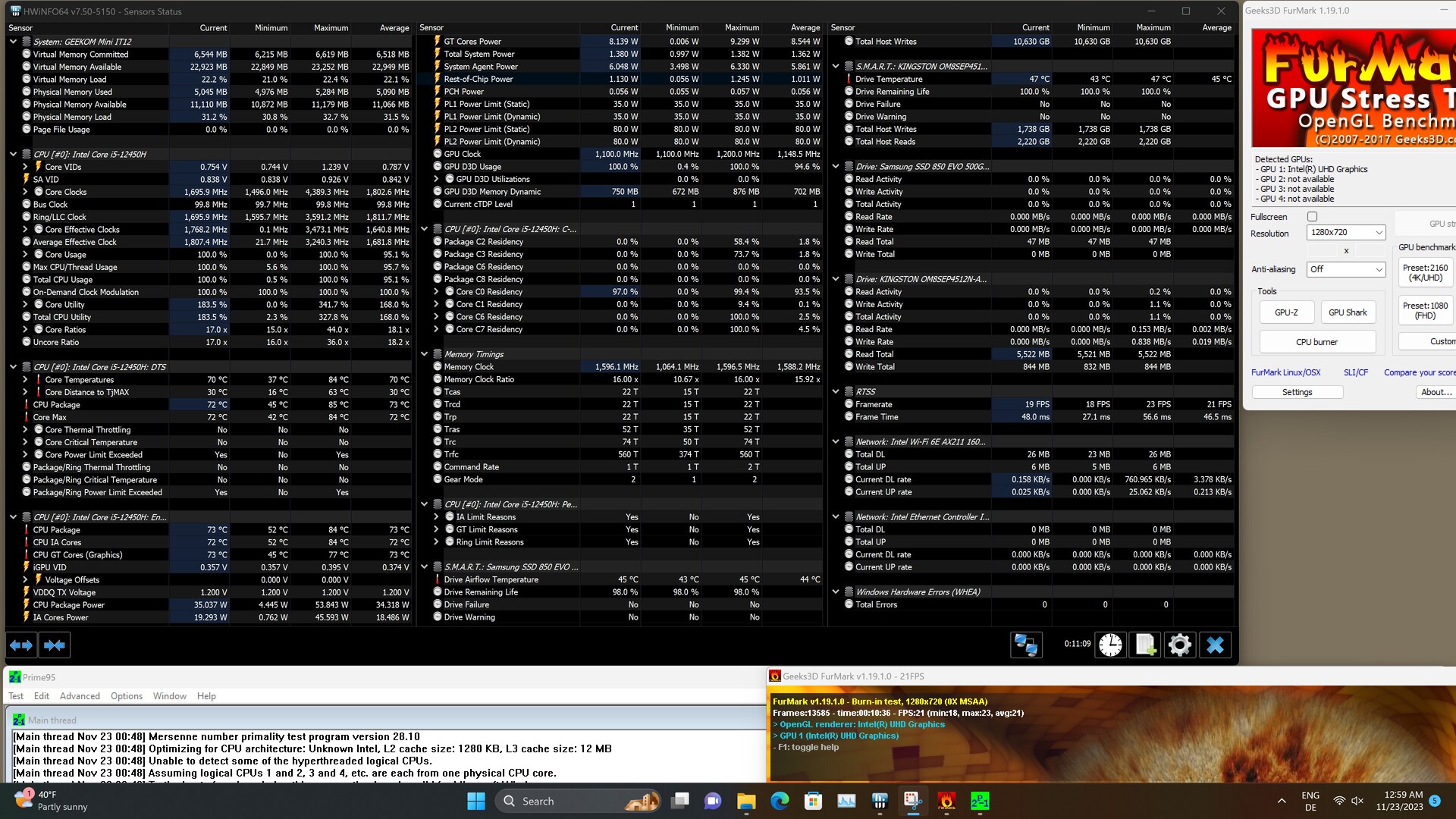
Task: Open FurMark Settings button
Action: (x=1297, y=392)
